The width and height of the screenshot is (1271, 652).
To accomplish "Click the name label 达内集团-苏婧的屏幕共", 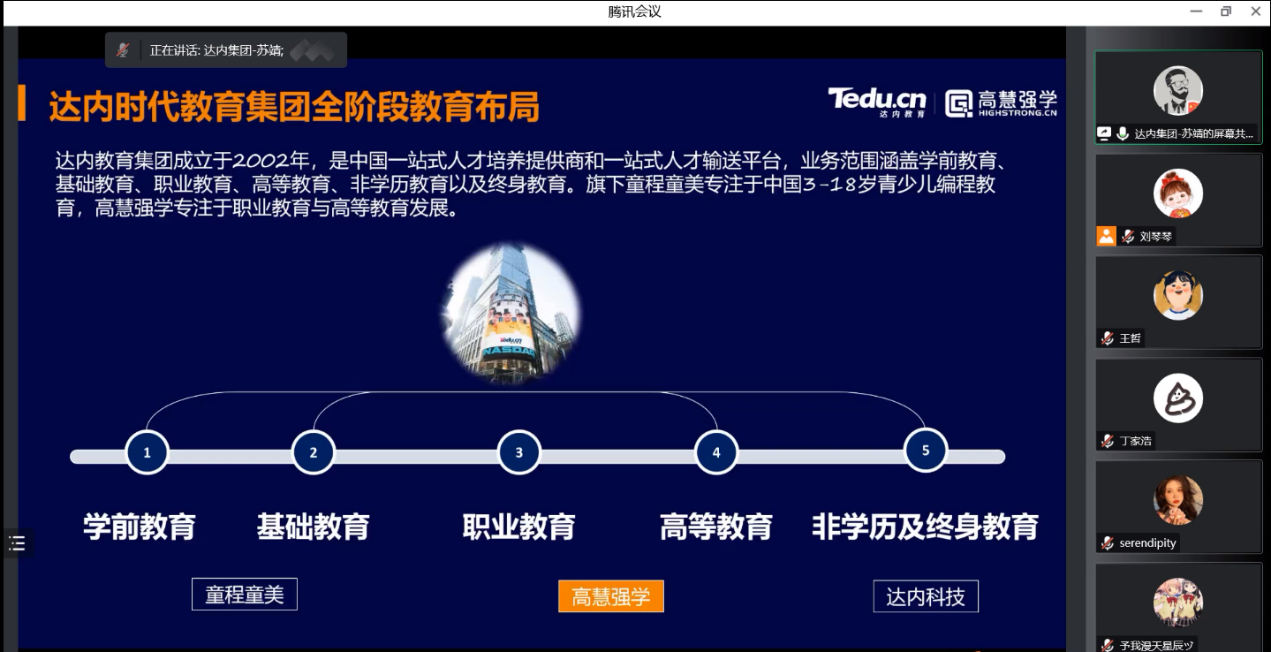I will coord(1194,133).
